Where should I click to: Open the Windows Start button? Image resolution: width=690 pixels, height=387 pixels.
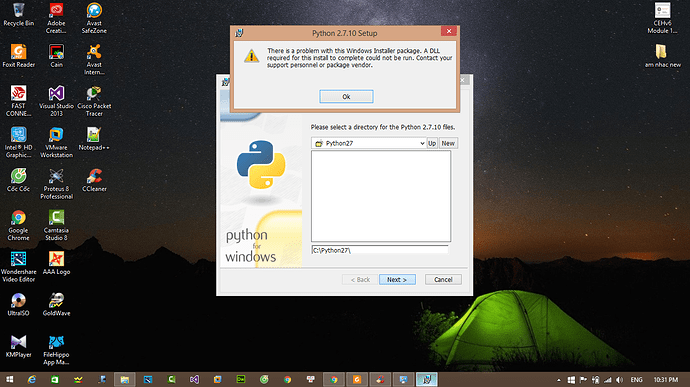9,380
